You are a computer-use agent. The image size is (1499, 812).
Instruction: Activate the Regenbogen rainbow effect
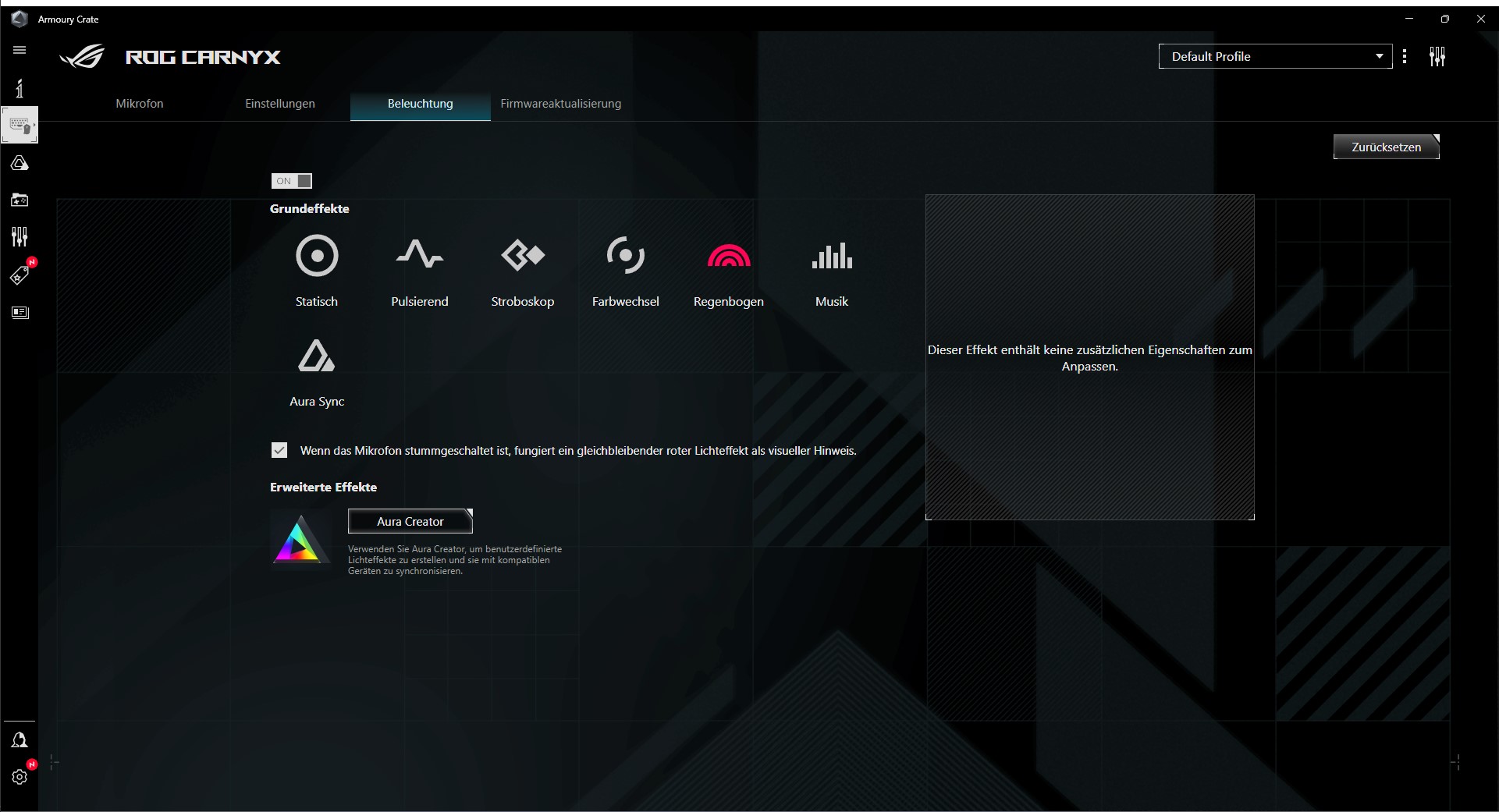(x=728, y=257)
